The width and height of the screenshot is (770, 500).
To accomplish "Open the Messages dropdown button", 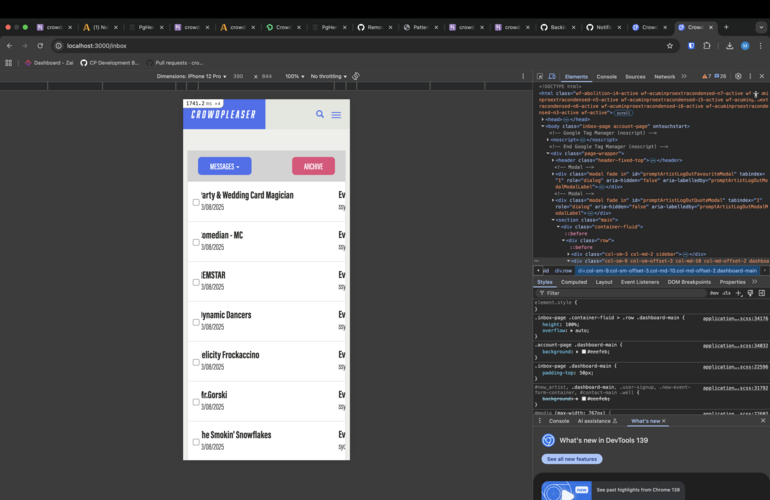I will pos(224,166).
